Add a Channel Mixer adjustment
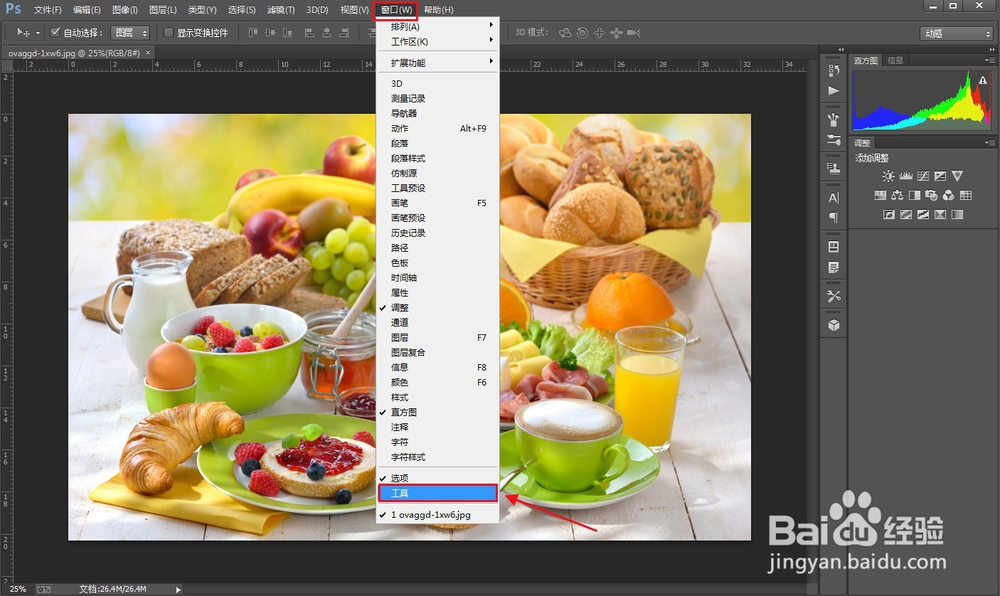Viewport: 1000px width, 596px height. (949, 195)
